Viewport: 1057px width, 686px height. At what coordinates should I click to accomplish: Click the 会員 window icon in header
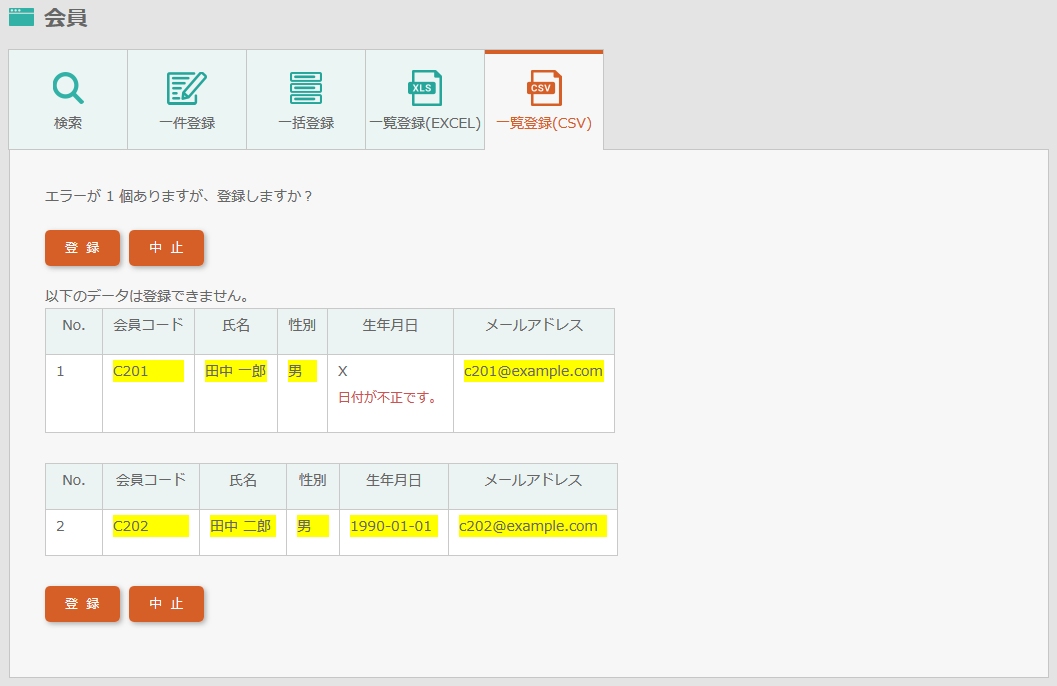pyautogui.click(x=22, y=17)
